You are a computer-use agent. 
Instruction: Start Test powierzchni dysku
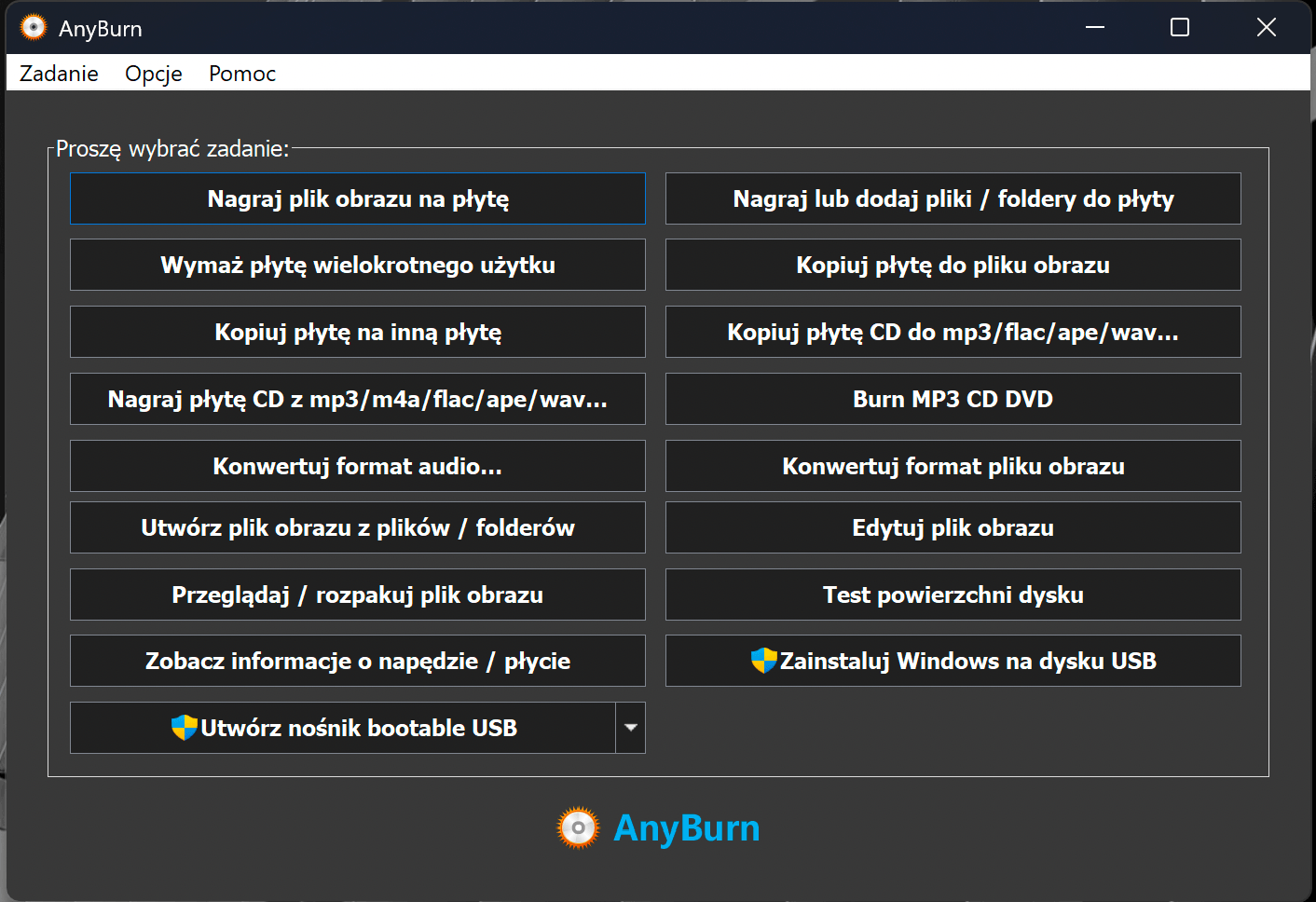pyautogui.click(x=953, y=594)
